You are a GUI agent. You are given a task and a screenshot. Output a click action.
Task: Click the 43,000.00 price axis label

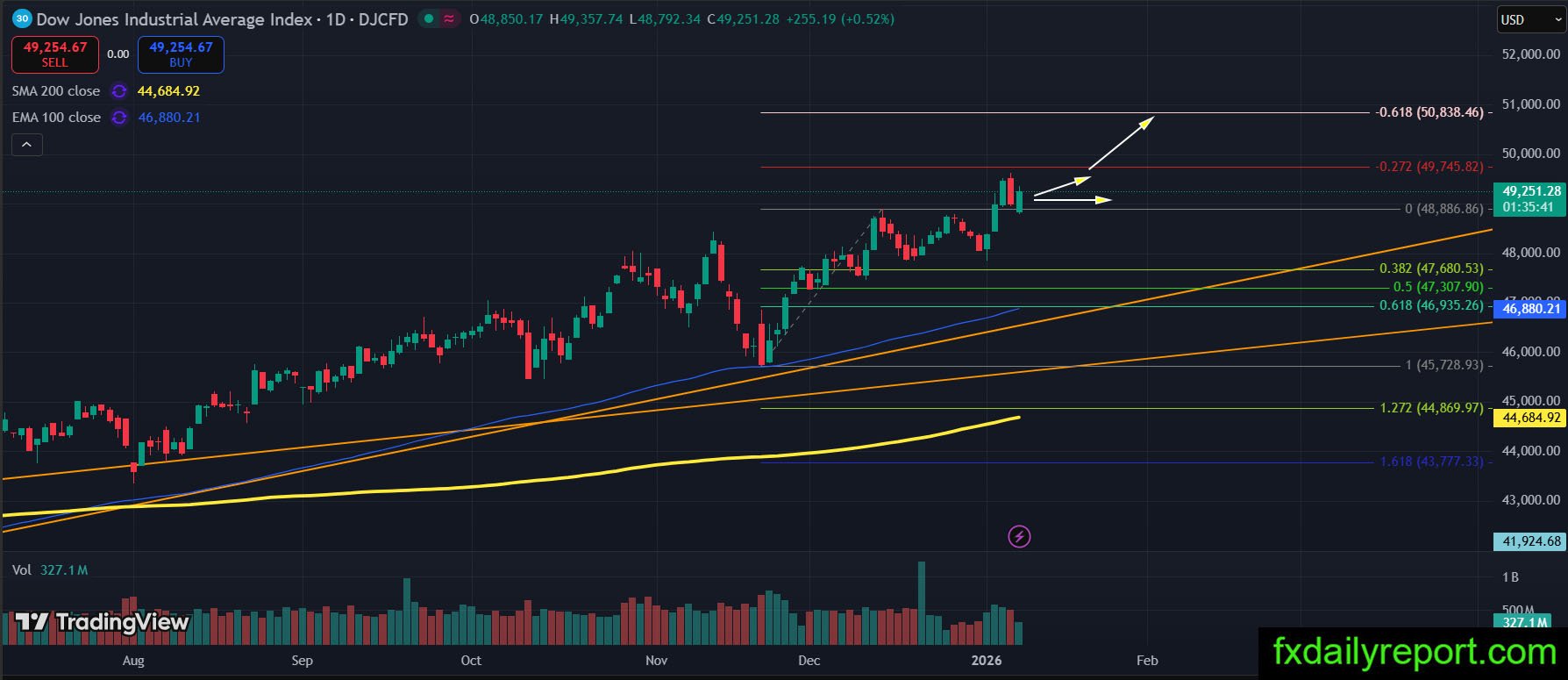tap(1531, 500)
